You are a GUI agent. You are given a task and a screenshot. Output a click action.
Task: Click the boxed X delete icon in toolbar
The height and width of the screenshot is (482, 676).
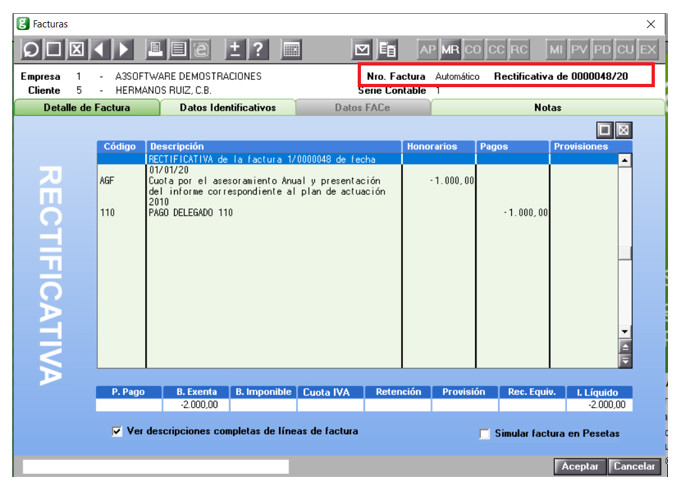pyautogui.click(x=77, y=49)
